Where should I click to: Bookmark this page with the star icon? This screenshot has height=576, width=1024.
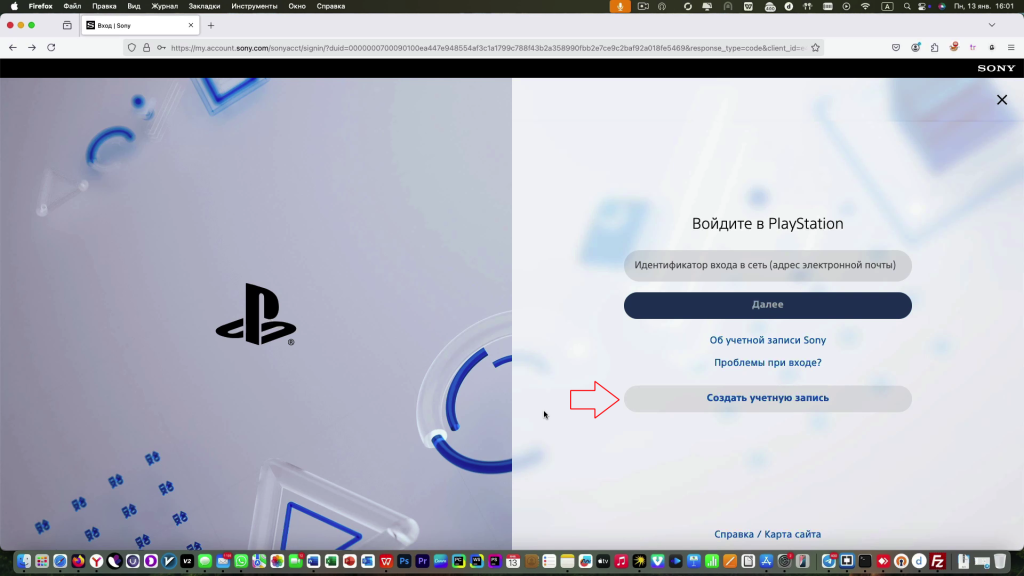coord(815,47)
